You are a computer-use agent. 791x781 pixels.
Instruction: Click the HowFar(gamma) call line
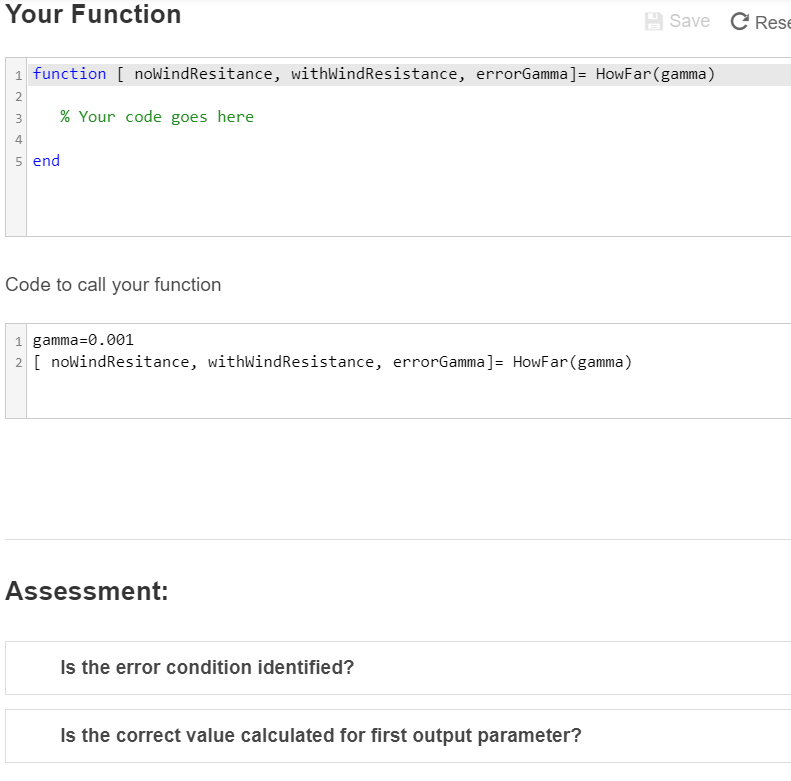[332, 362]
